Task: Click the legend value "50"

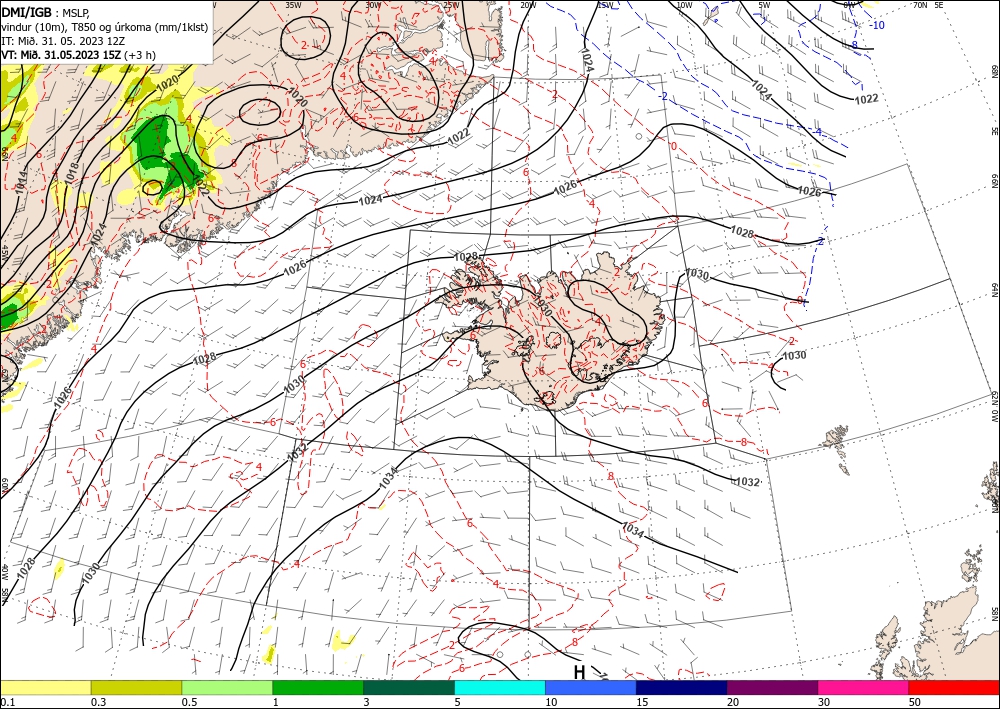Action: pyautogui.click(x=915, y=702)
